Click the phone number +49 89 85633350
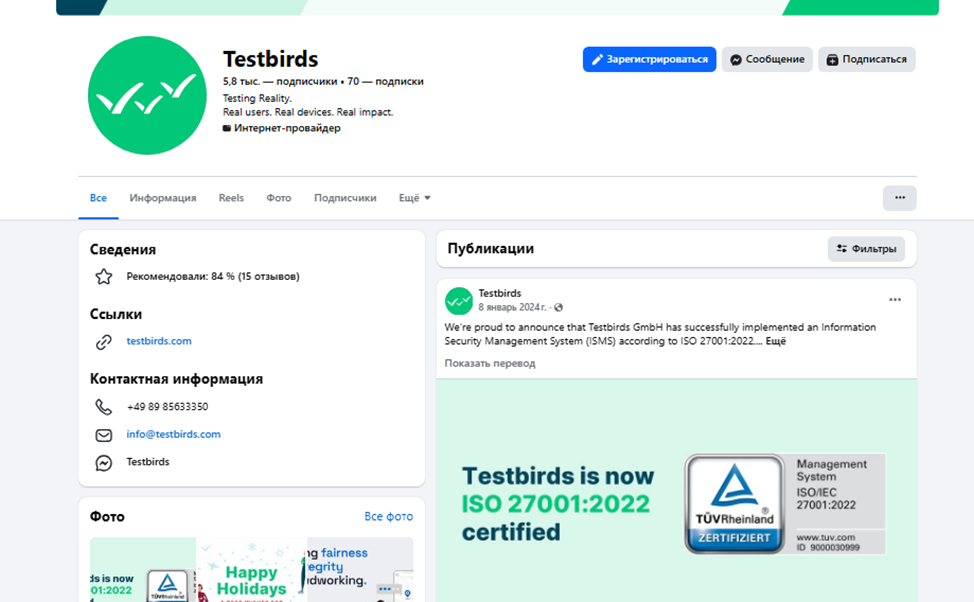The height and width of the screenshot is (602, 974). pyautogui.click(x=167, y=407)
